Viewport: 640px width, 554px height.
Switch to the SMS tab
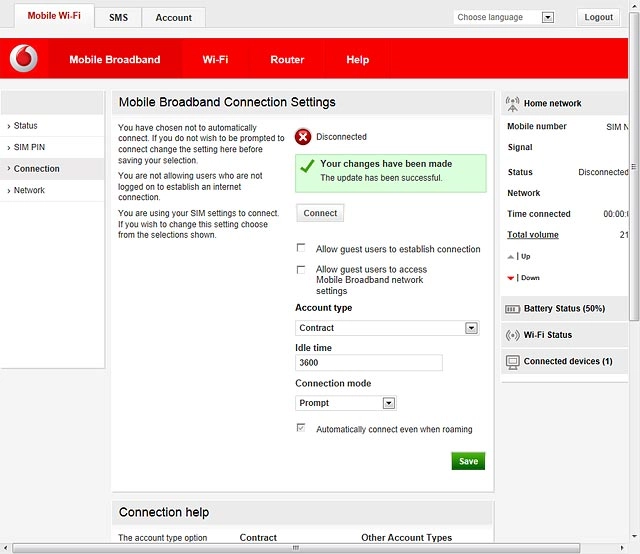[x=118, y=18]
